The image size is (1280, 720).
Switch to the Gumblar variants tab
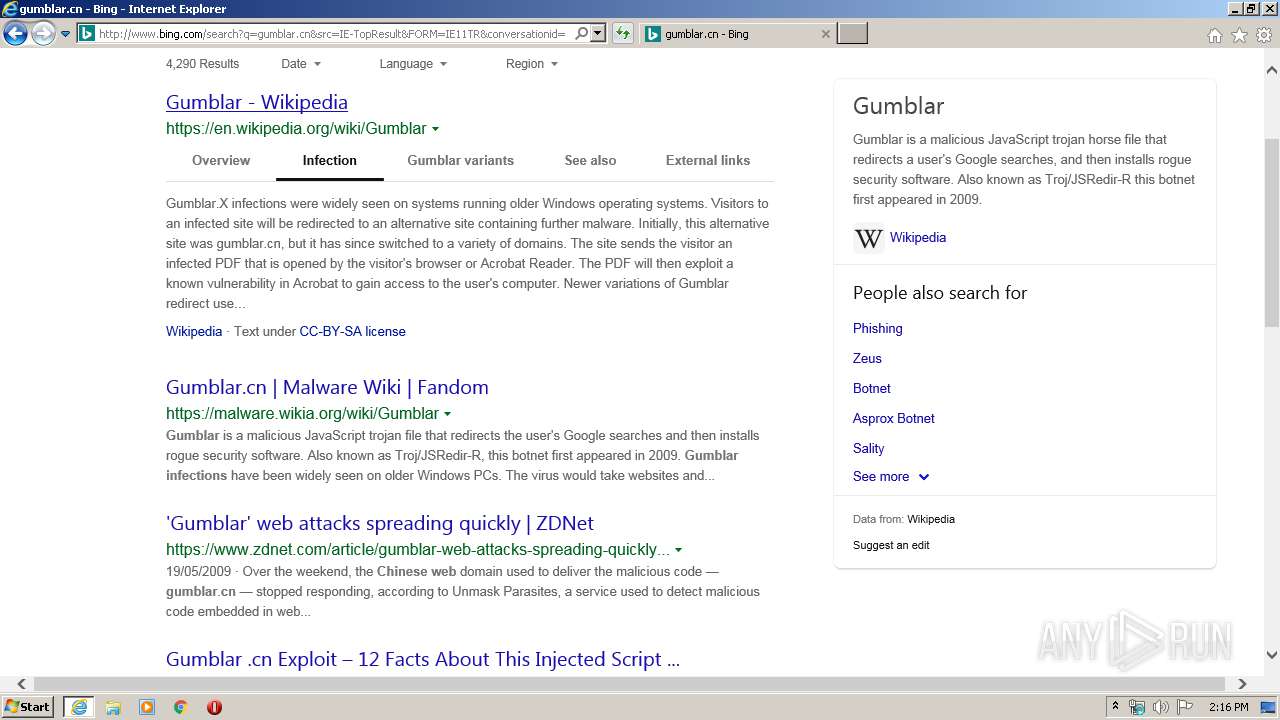tap(460, 160)
